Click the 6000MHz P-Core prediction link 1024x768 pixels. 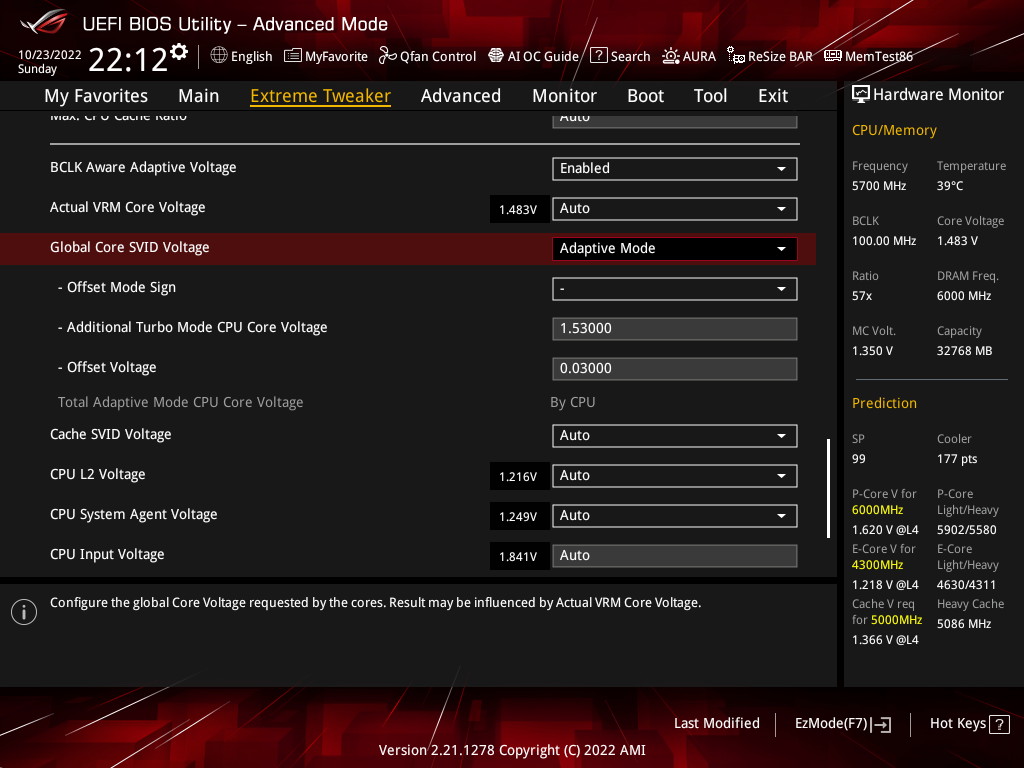(x=878, y=510)
